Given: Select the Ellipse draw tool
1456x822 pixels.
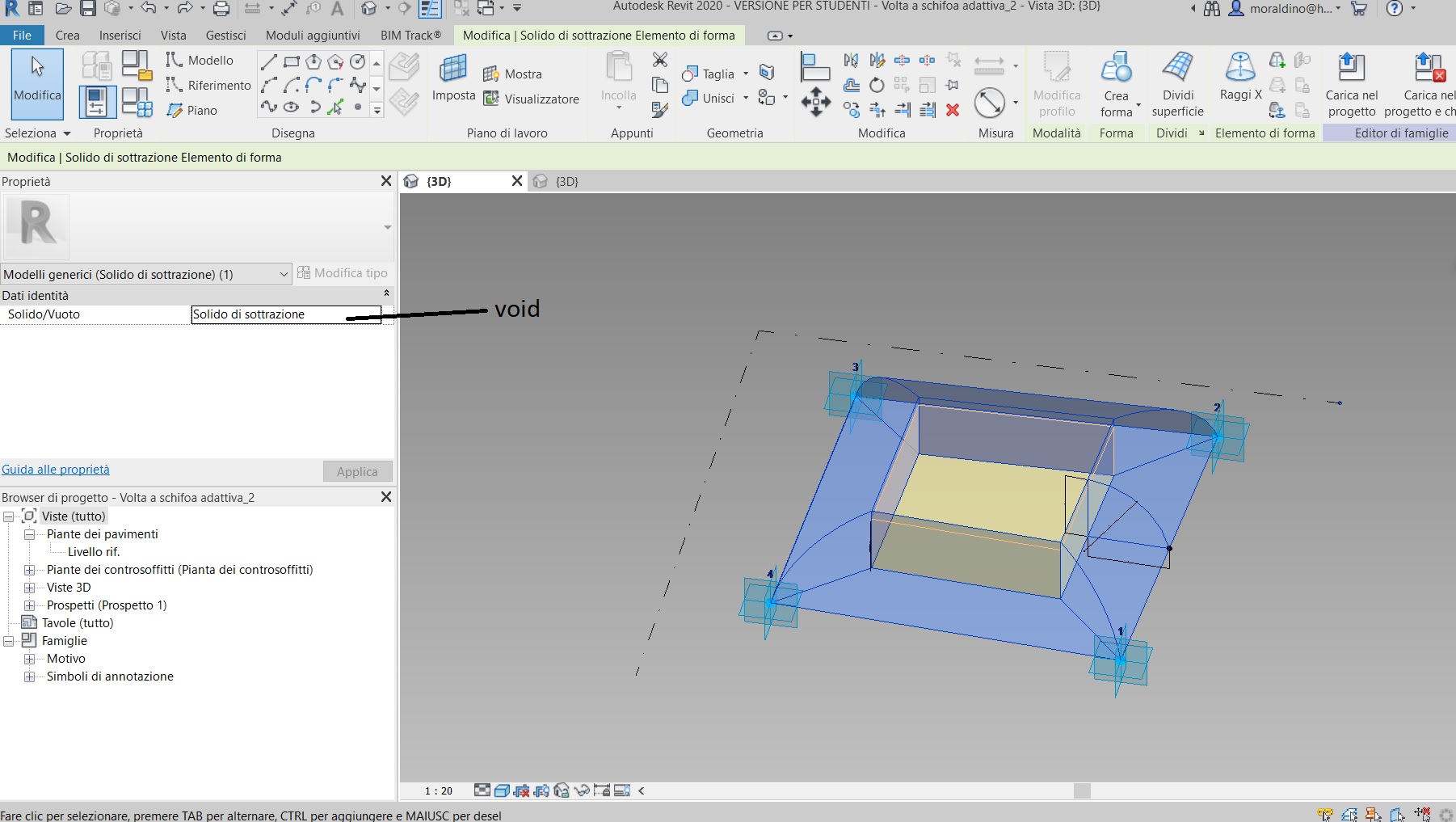Looking at the screenshot, I should click(292, 107).
